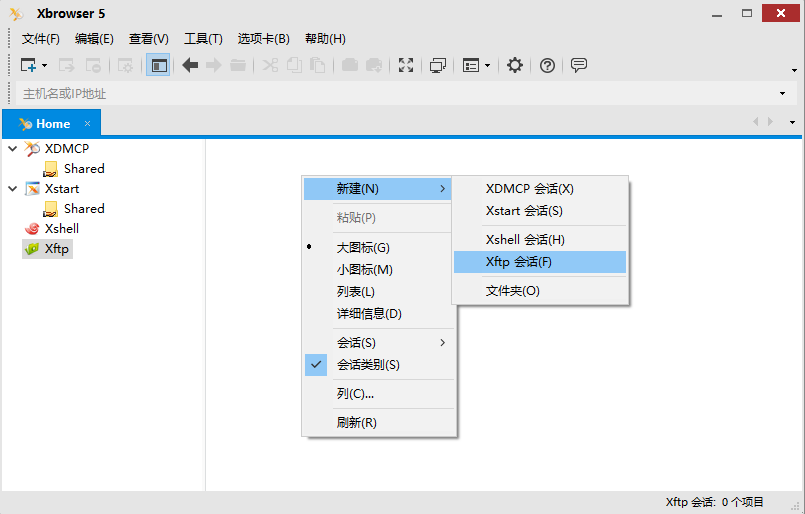Screen dimensions: 805x514
Task: Click the greyed first case-shaped icon
Action: point(350,65)
